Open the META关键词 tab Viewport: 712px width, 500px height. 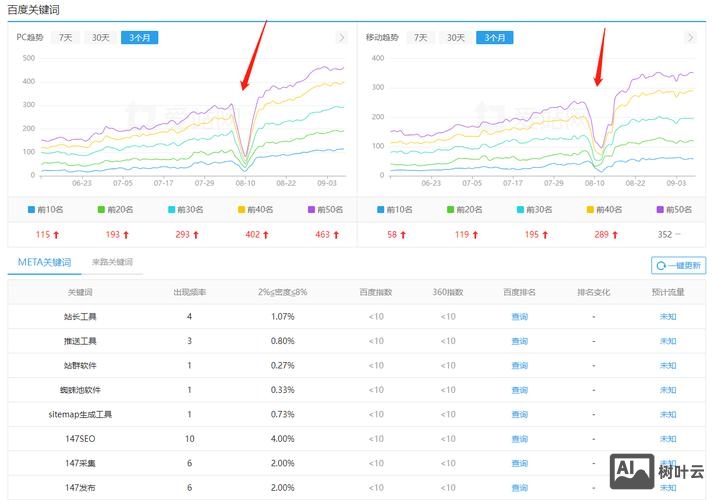coord(44,262)
